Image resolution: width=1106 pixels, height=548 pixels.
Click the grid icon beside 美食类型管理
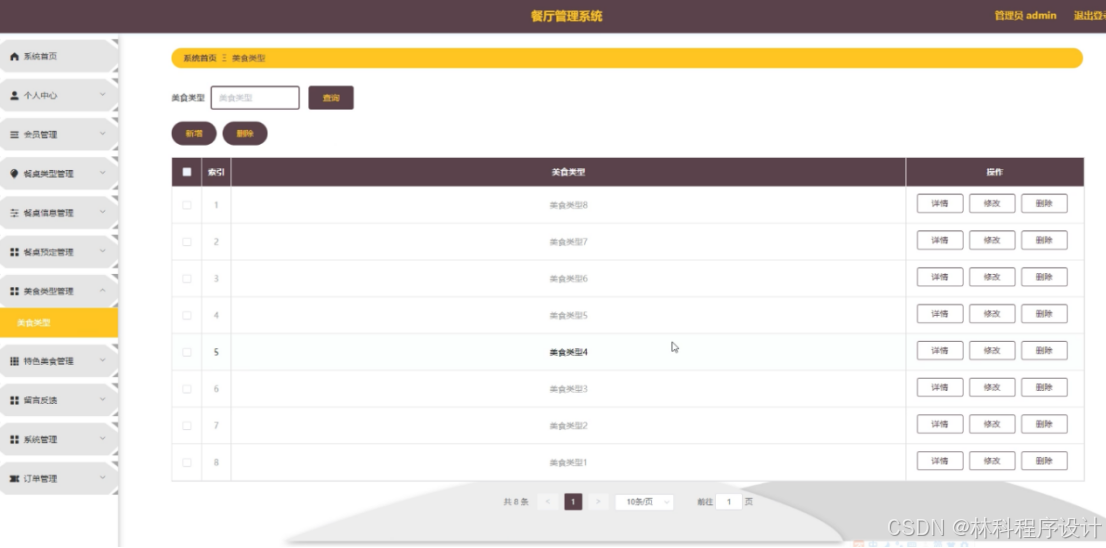click(14, 291)
